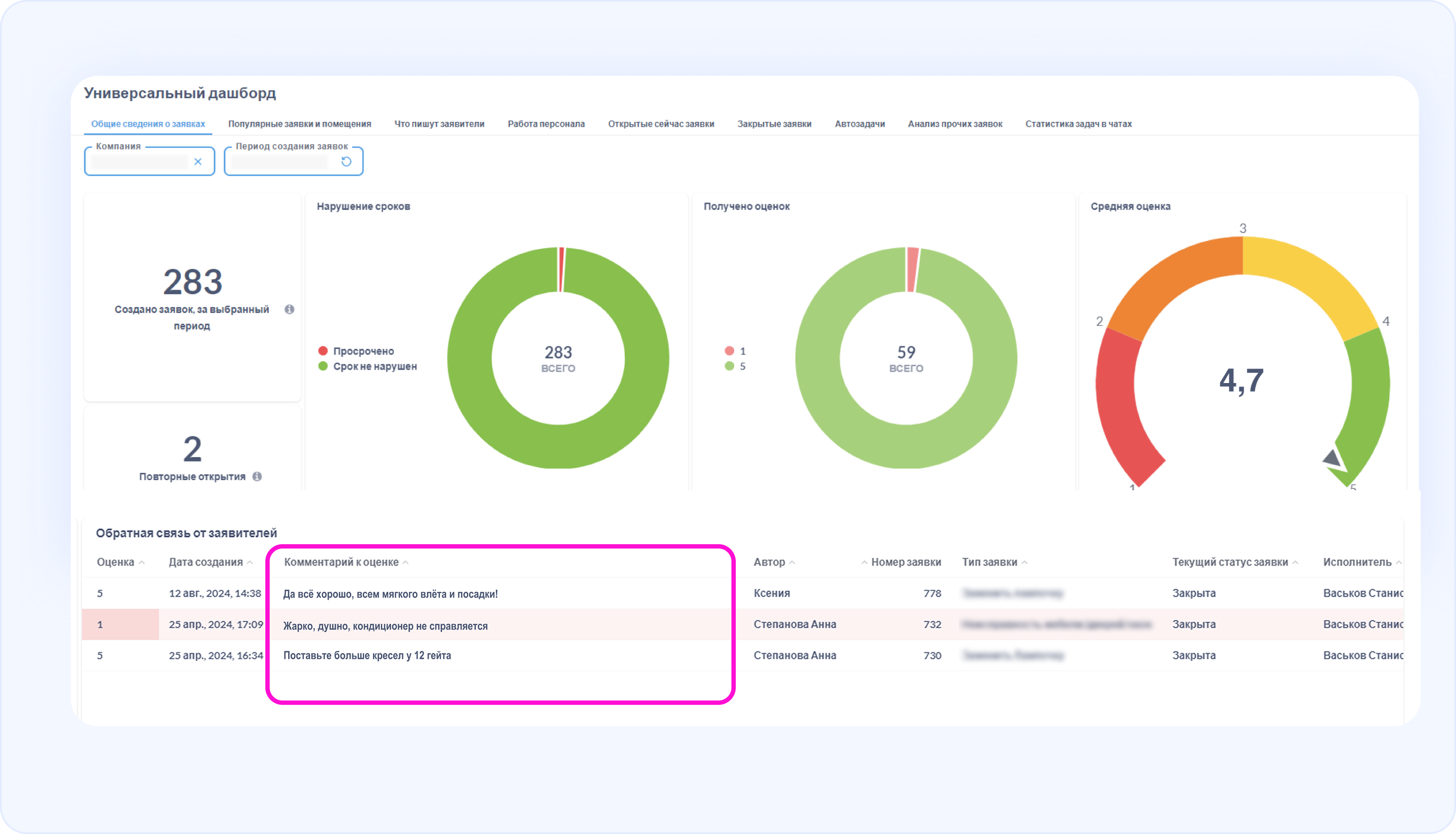Screen dimensions: 1456x834
Task: Clear the Компания filter with X icon
Action: tap(198, 162)
